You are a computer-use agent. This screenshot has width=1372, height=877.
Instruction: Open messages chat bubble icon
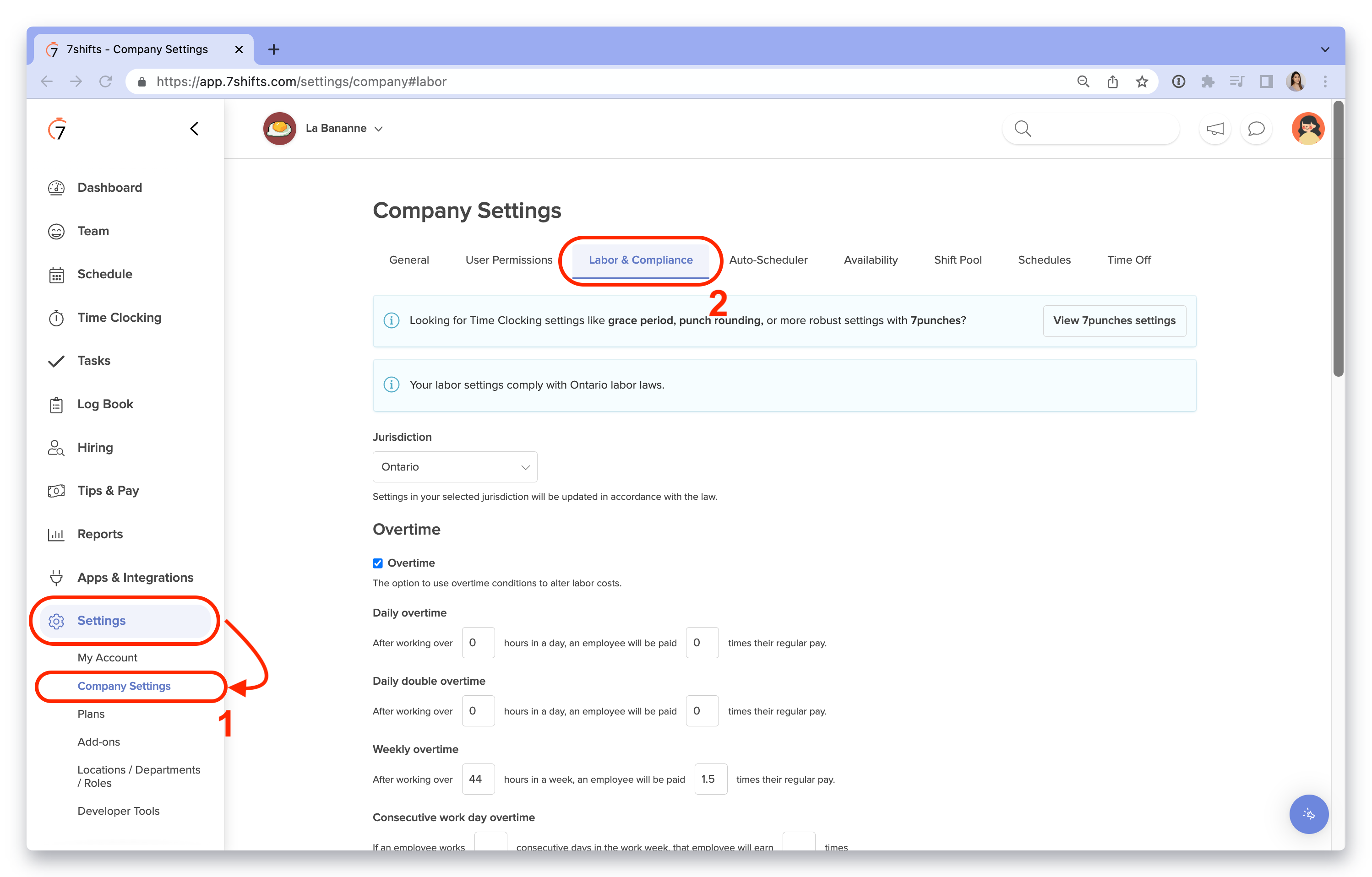point(1256,129)
